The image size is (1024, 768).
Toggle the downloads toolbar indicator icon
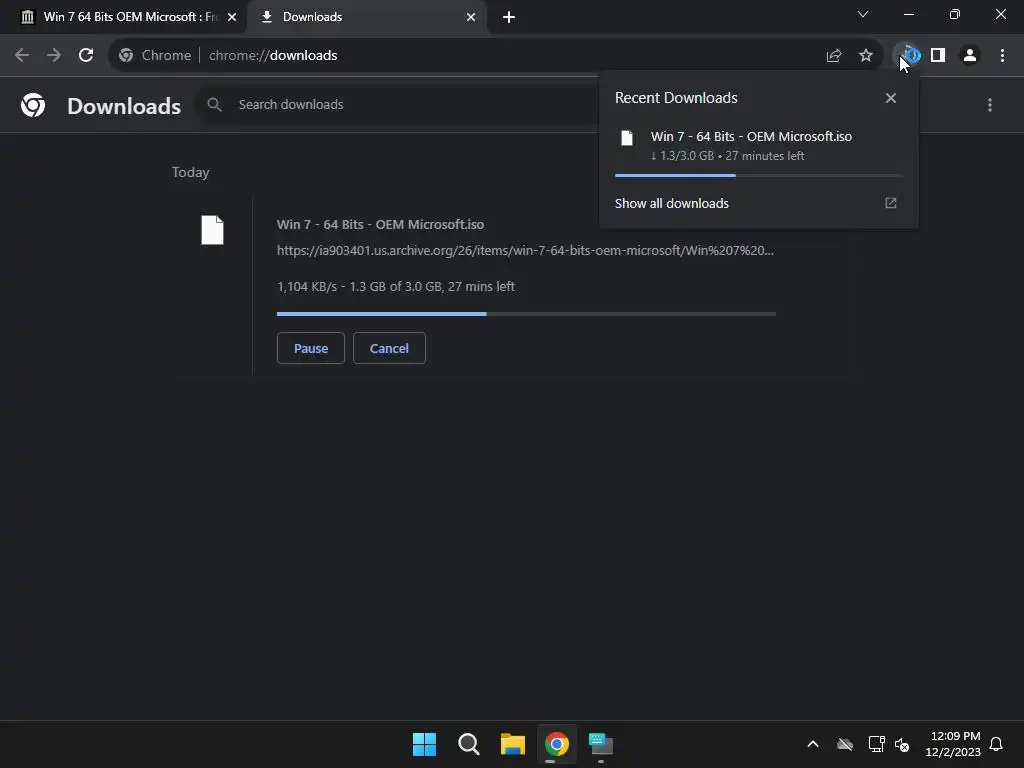(x=909, y=56)
